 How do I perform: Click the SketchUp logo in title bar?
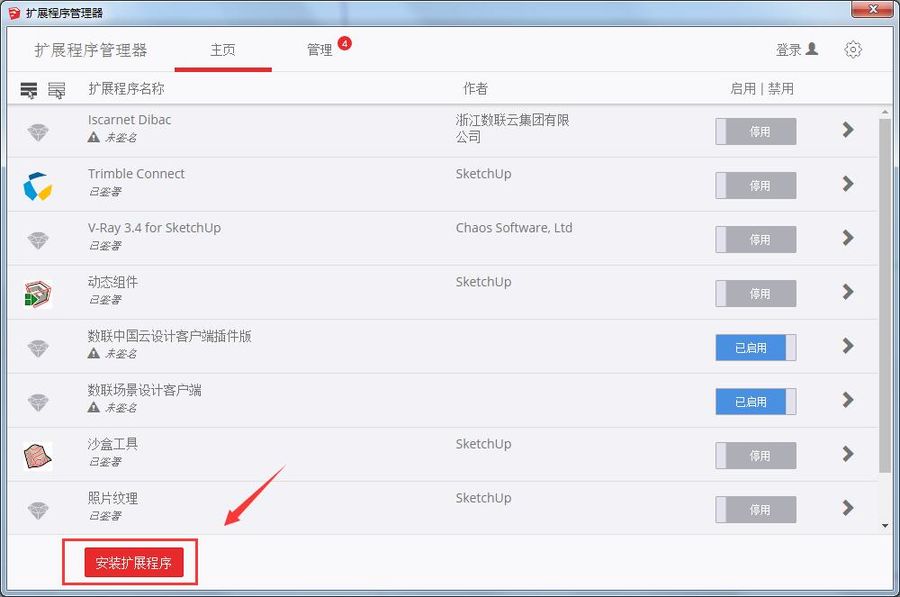14,13
